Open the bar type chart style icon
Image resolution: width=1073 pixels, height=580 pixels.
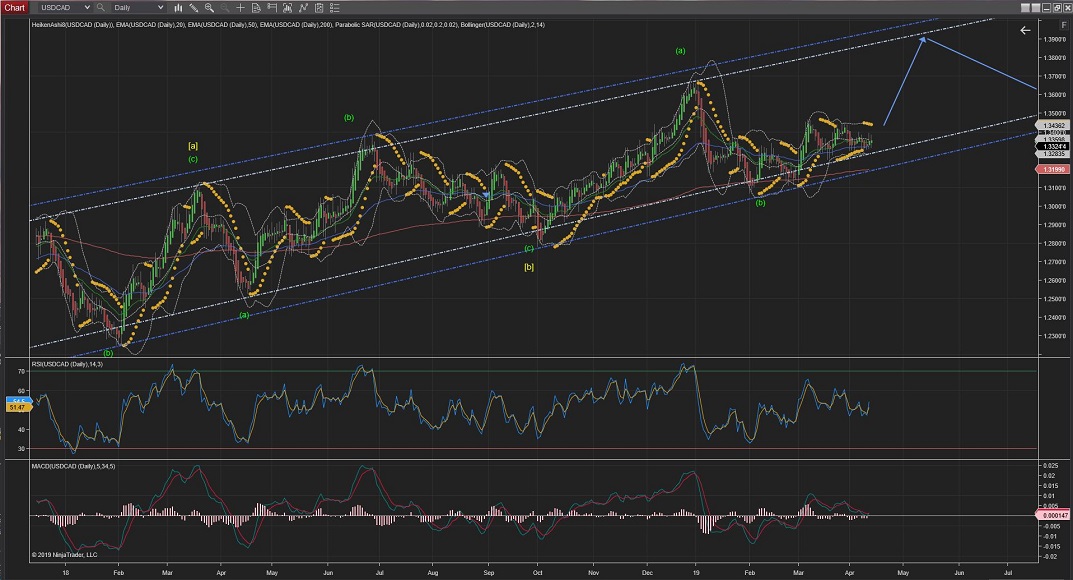tap(178, 8)
